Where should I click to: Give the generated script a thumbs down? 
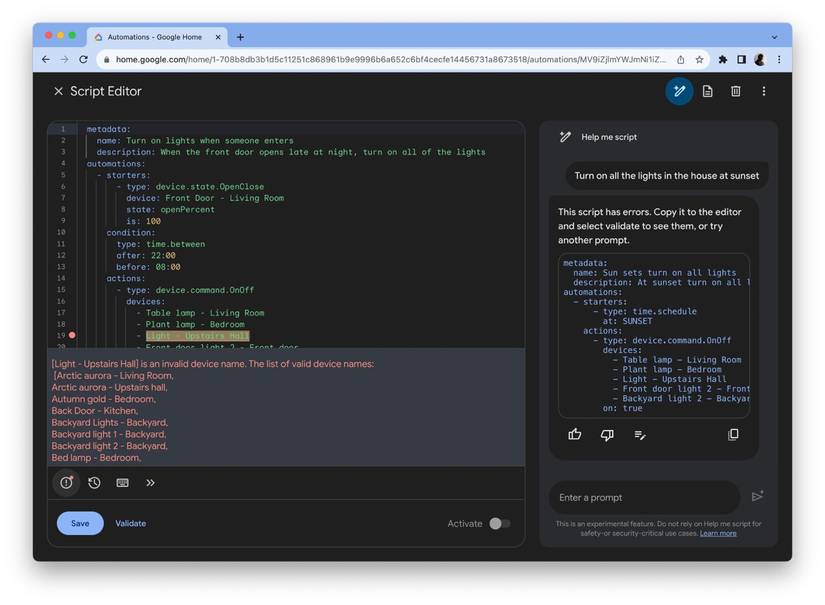(x=607, y=435)
